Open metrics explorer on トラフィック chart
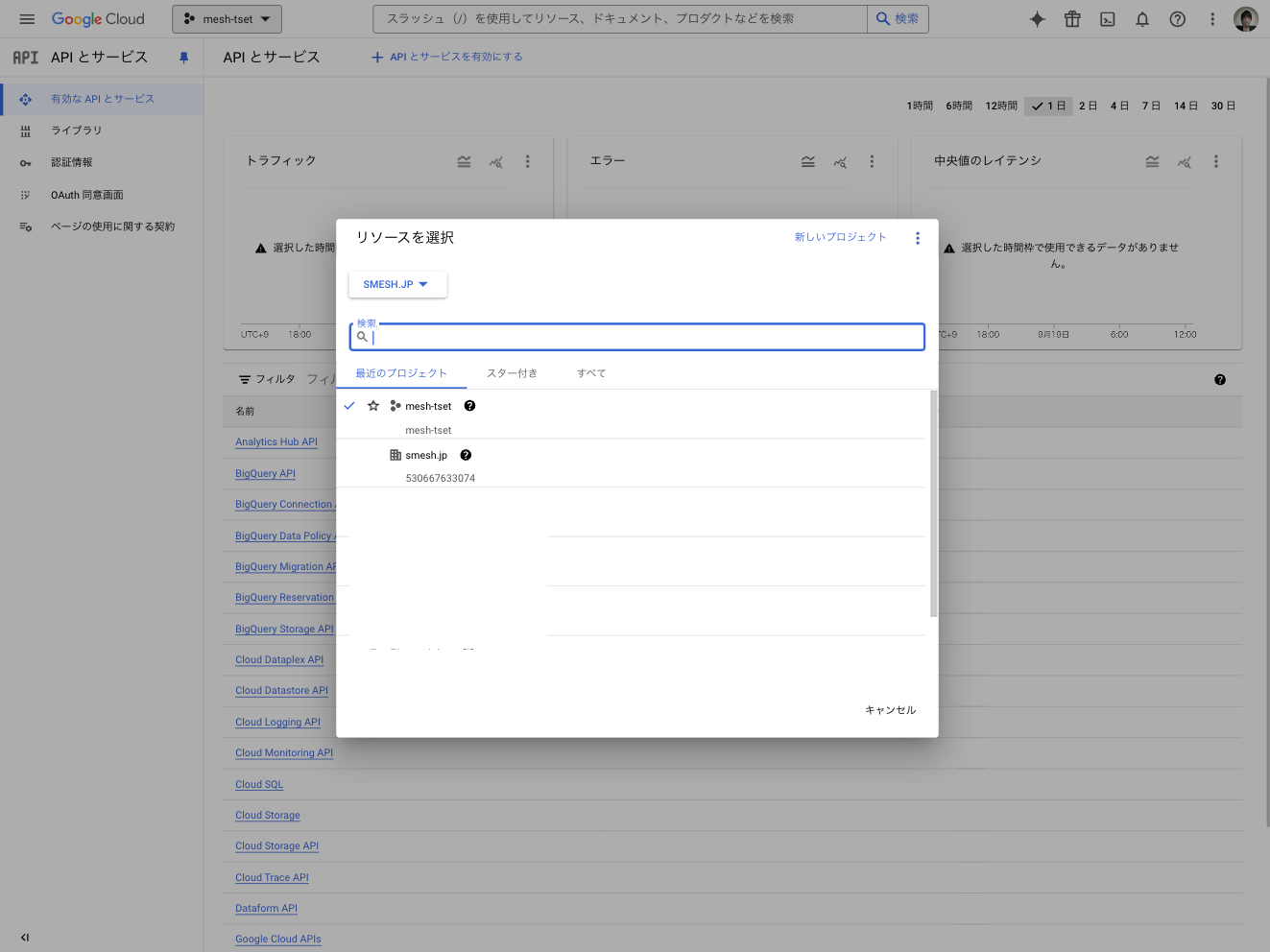 496,162
